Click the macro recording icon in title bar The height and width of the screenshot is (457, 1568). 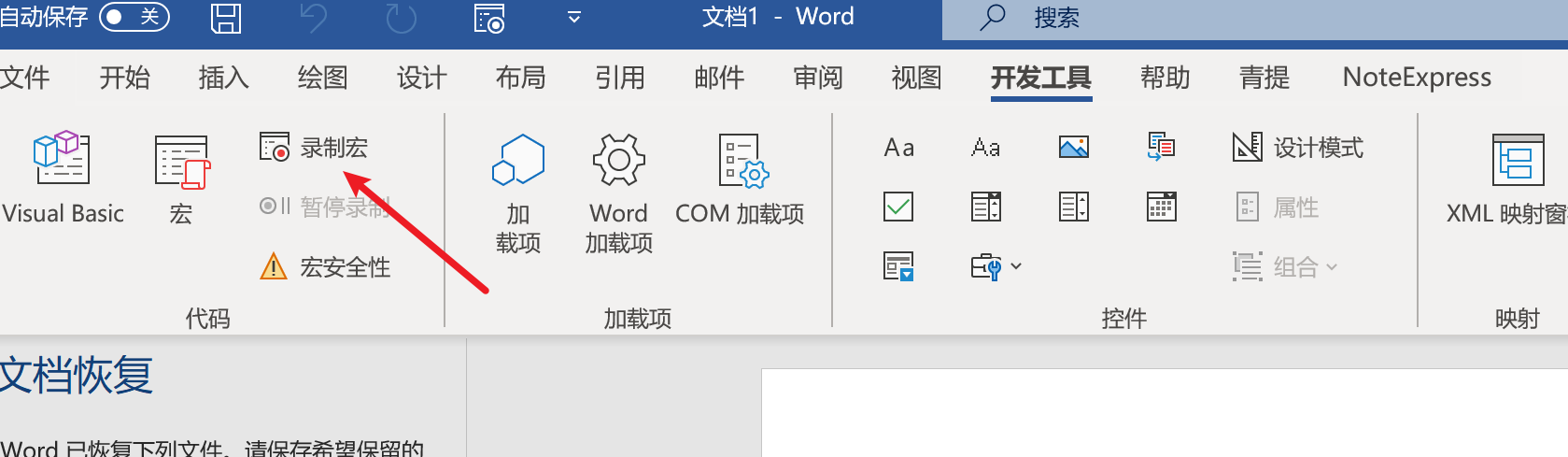(488, 18)
